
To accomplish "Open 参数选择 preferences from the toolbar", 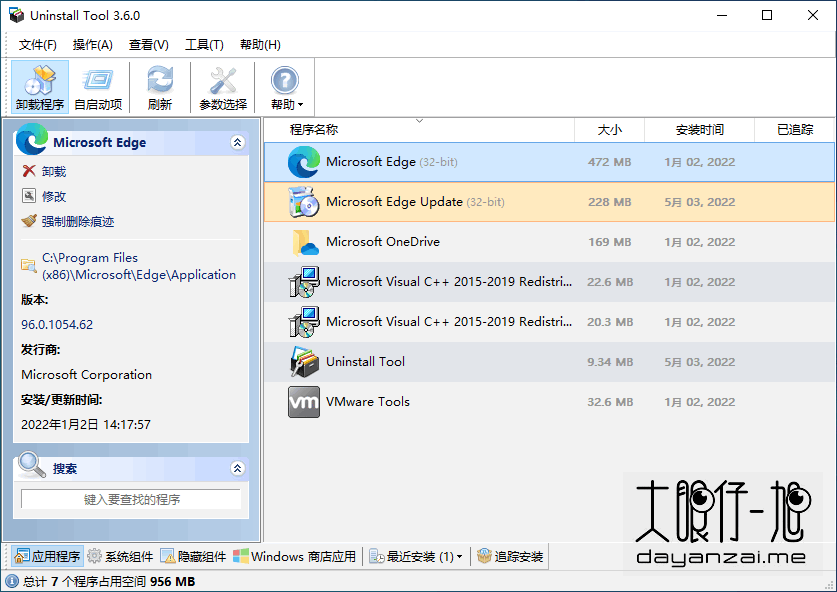I will click(x=223, y=87).
